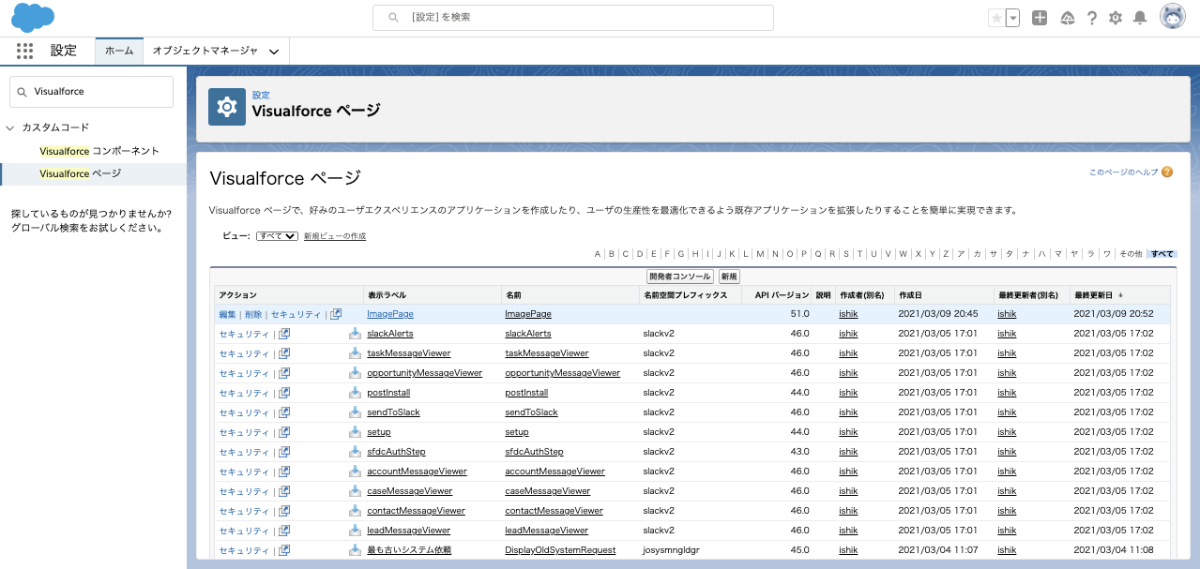This screenshot has height=569, width=1200.
Task: Click 編集 link for ImagePage
Action: click(x=228, y=314)
